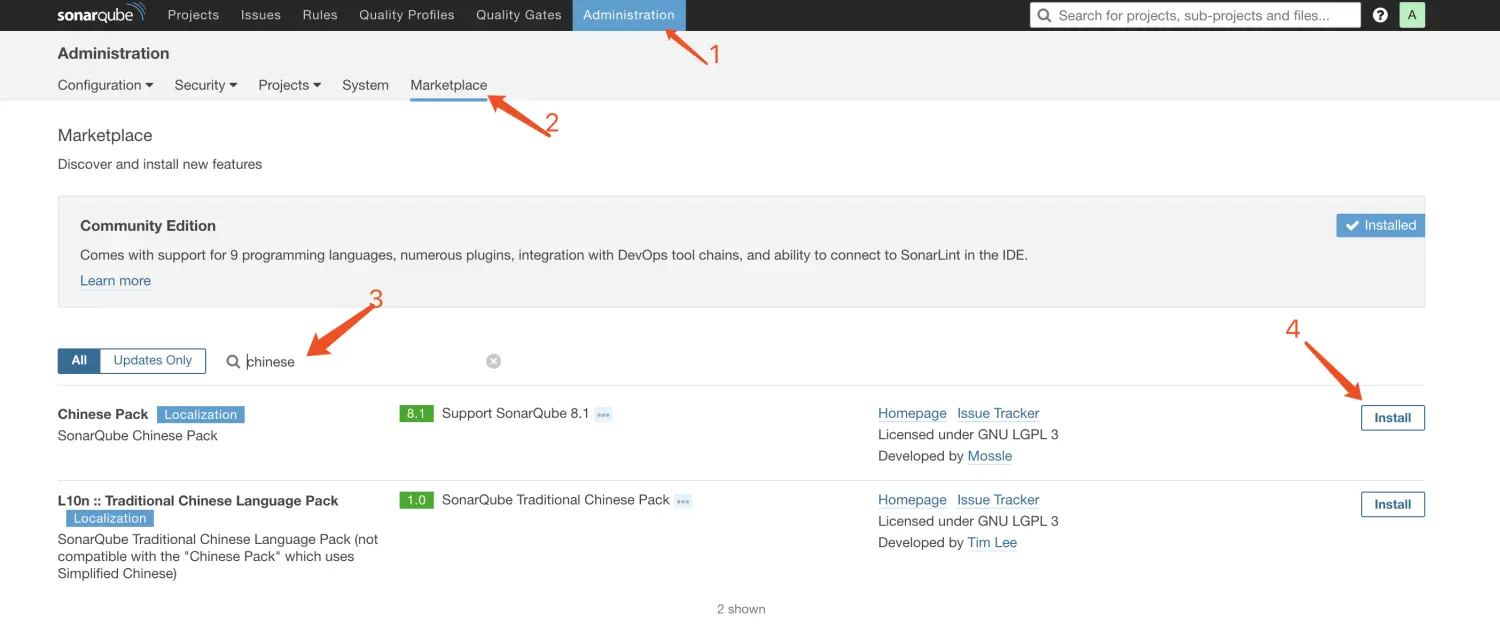Clear the chinese search text with X icon
Image resolution: width=1500 pixels, height=638 pixels.
pos(493,361)
